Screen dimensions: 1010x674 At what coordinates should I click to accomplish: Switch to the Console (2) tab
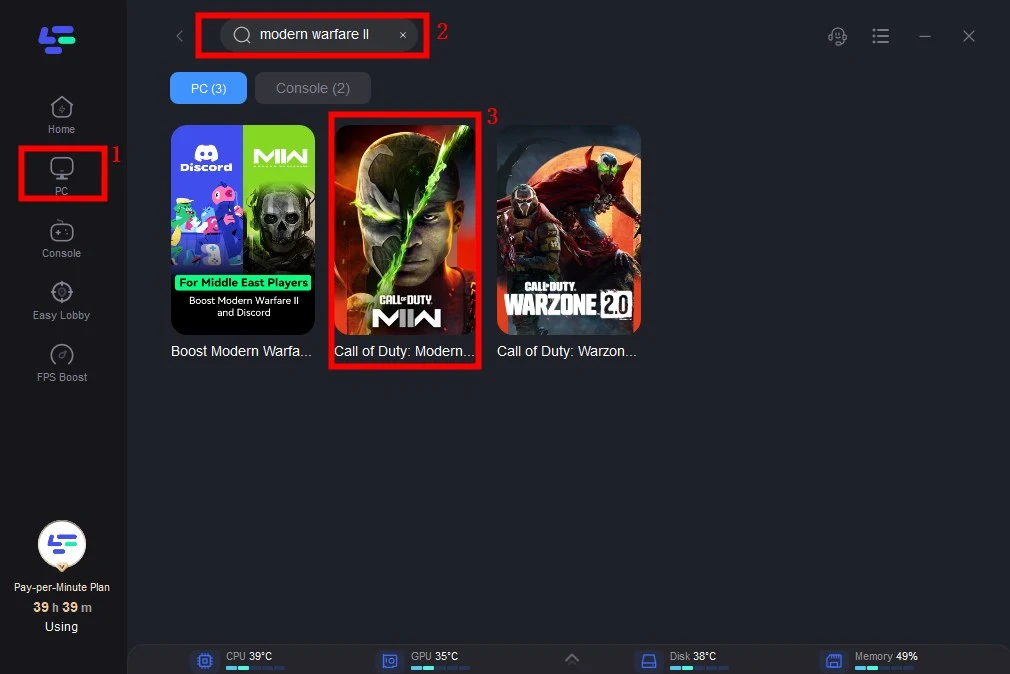[312, 88]
